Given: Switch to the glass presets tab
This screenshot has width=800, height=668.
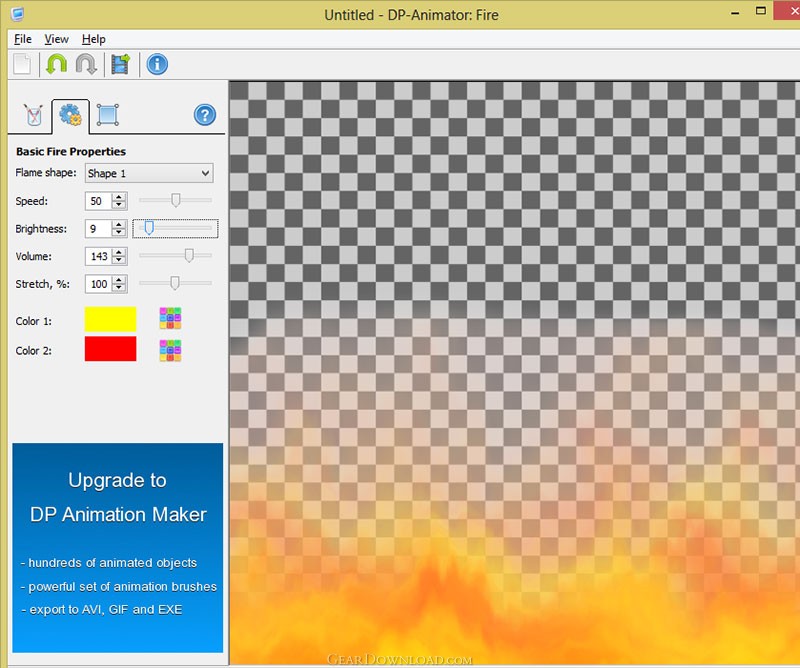Looking at the screenshot, I should coord(34,115).
